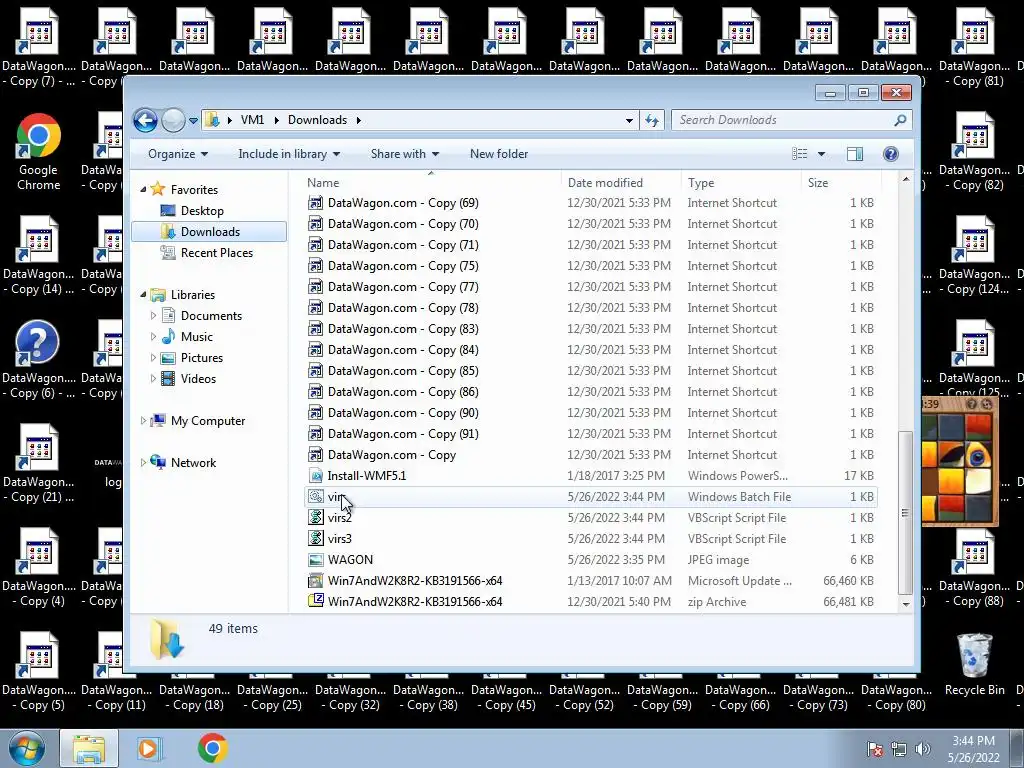Click the file list scrollbar thumb
Viewport: 1024px width, 768px height.
(905, 512)
